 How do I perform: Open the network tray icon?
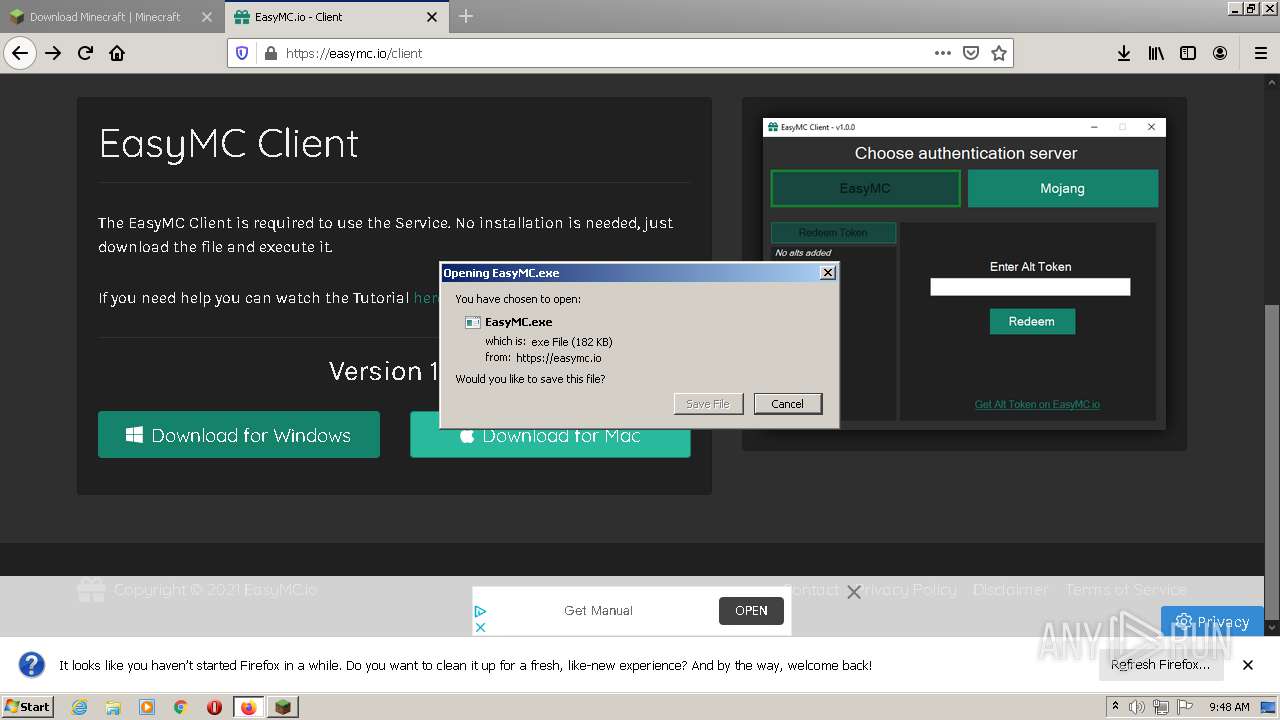(x=1161, y=707)
